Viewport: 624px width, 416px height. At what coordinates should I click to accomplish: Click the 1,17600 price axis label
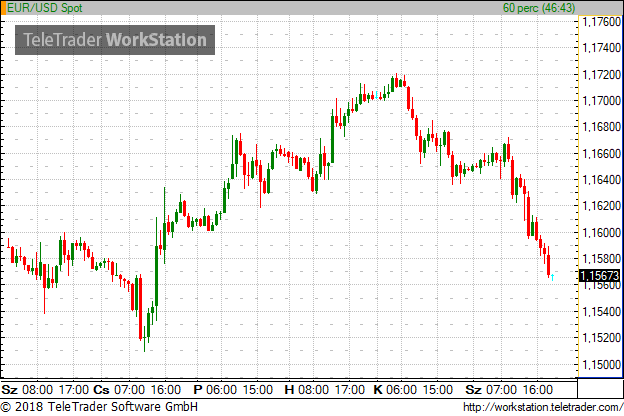[x=601, y=22]
